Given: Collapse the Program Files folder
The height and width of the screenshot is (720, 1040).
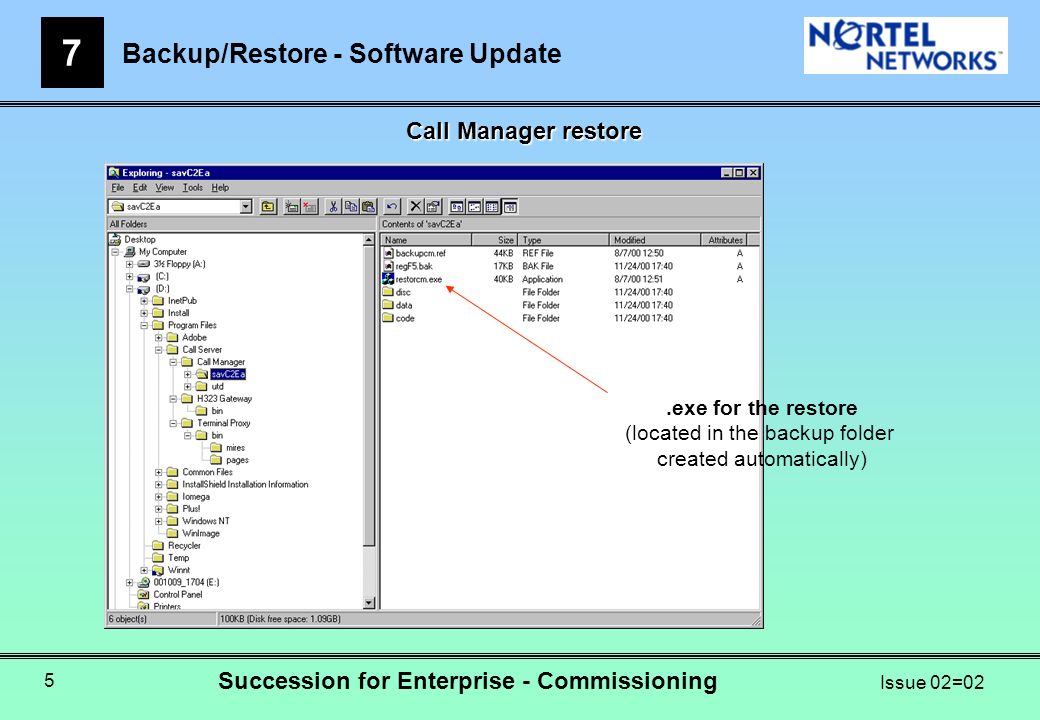Looking at the screenshot, I should (144, 326).
